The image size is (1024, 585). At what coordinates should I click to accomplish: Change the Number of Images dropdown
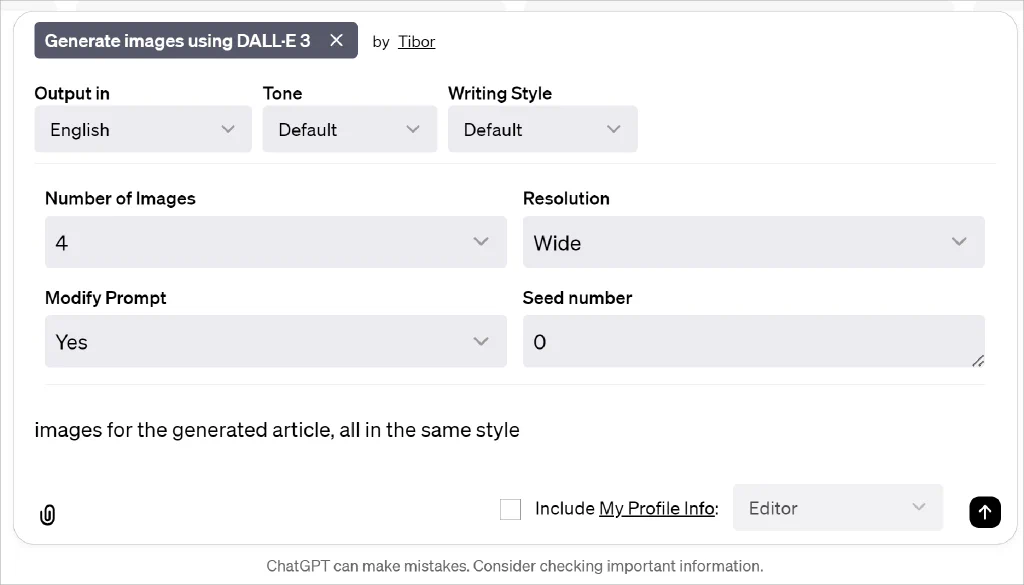[275, 242]
